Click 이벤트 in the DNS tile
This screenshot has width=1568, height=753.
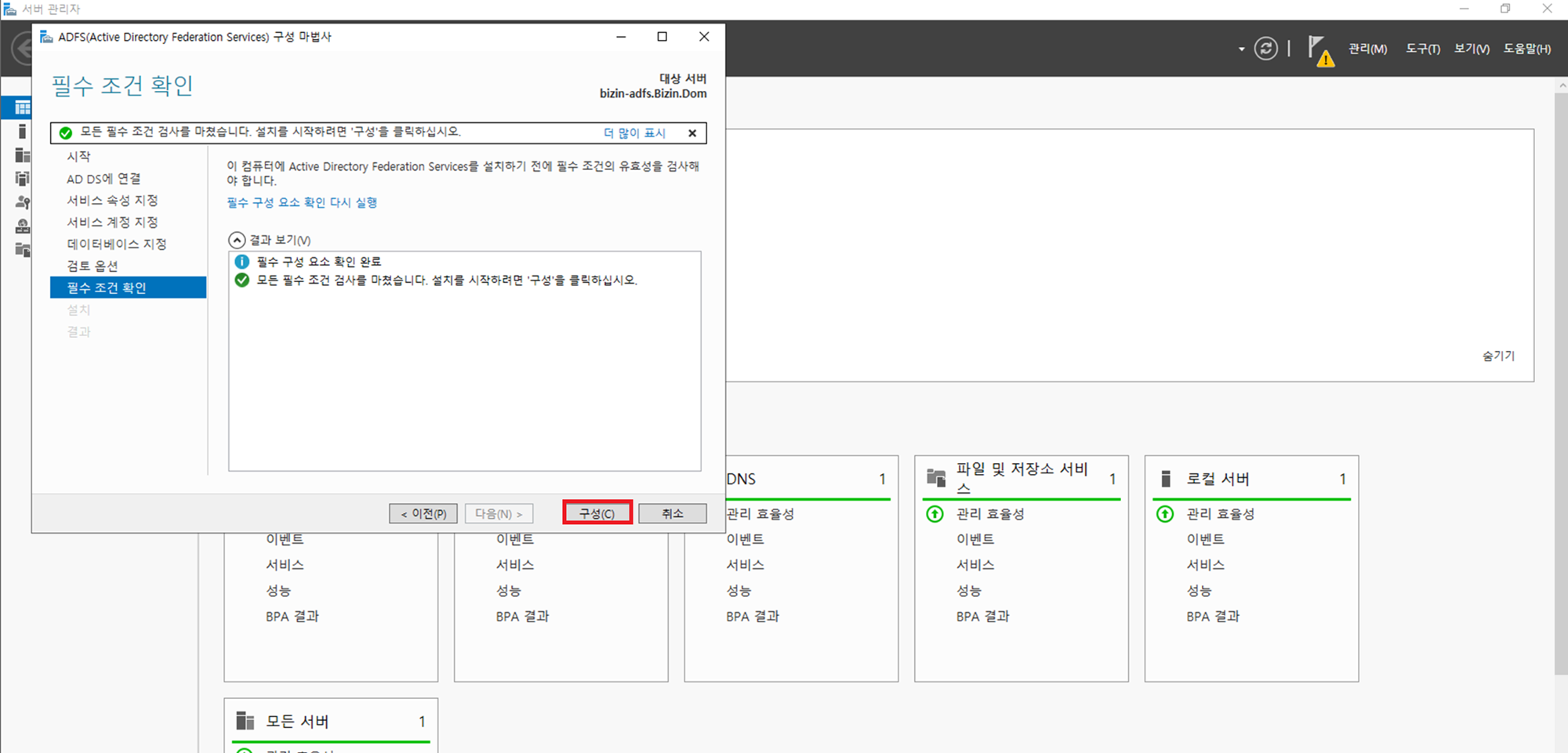[745, 539]
